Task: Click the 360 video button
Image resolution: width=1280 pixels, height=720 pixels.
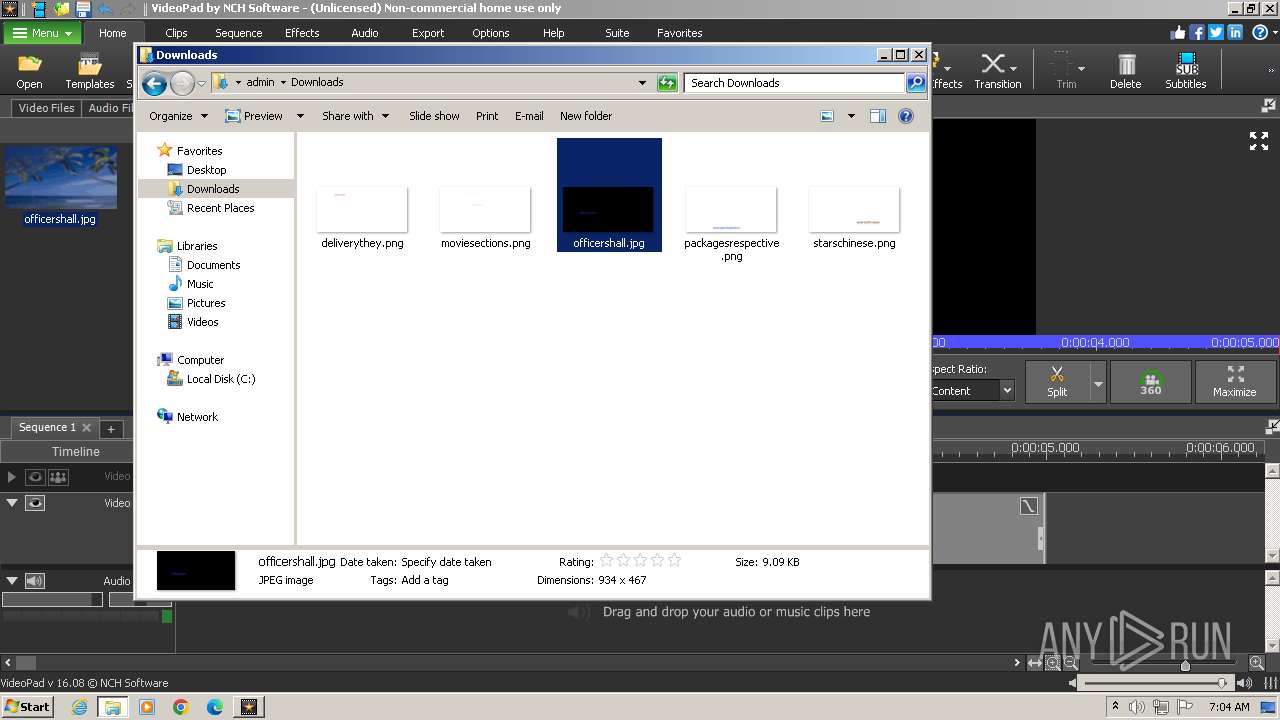Action: 1151,382
